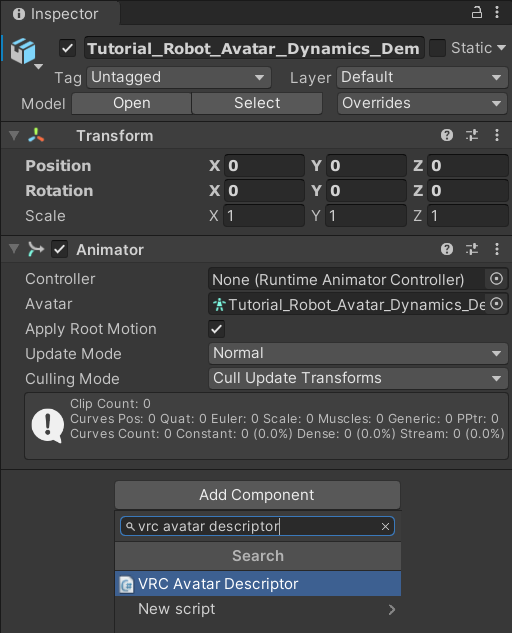
Task: Click the Scale Z field
Action: [468, 216]
